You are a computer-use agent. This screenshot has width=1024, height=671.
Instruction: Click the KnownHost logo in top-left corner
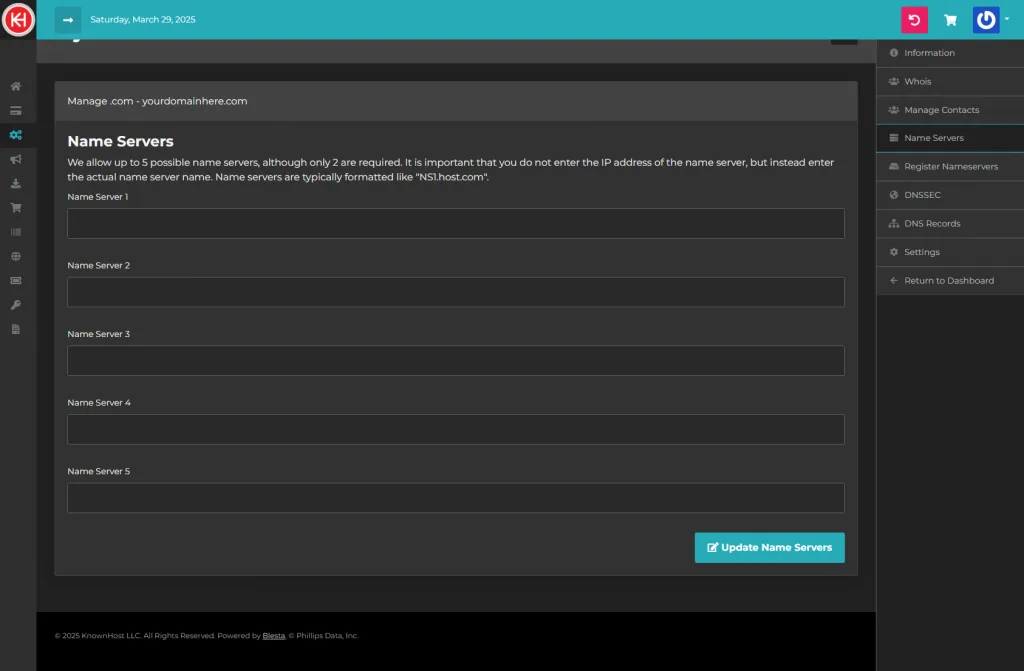(x=18, y=20)
